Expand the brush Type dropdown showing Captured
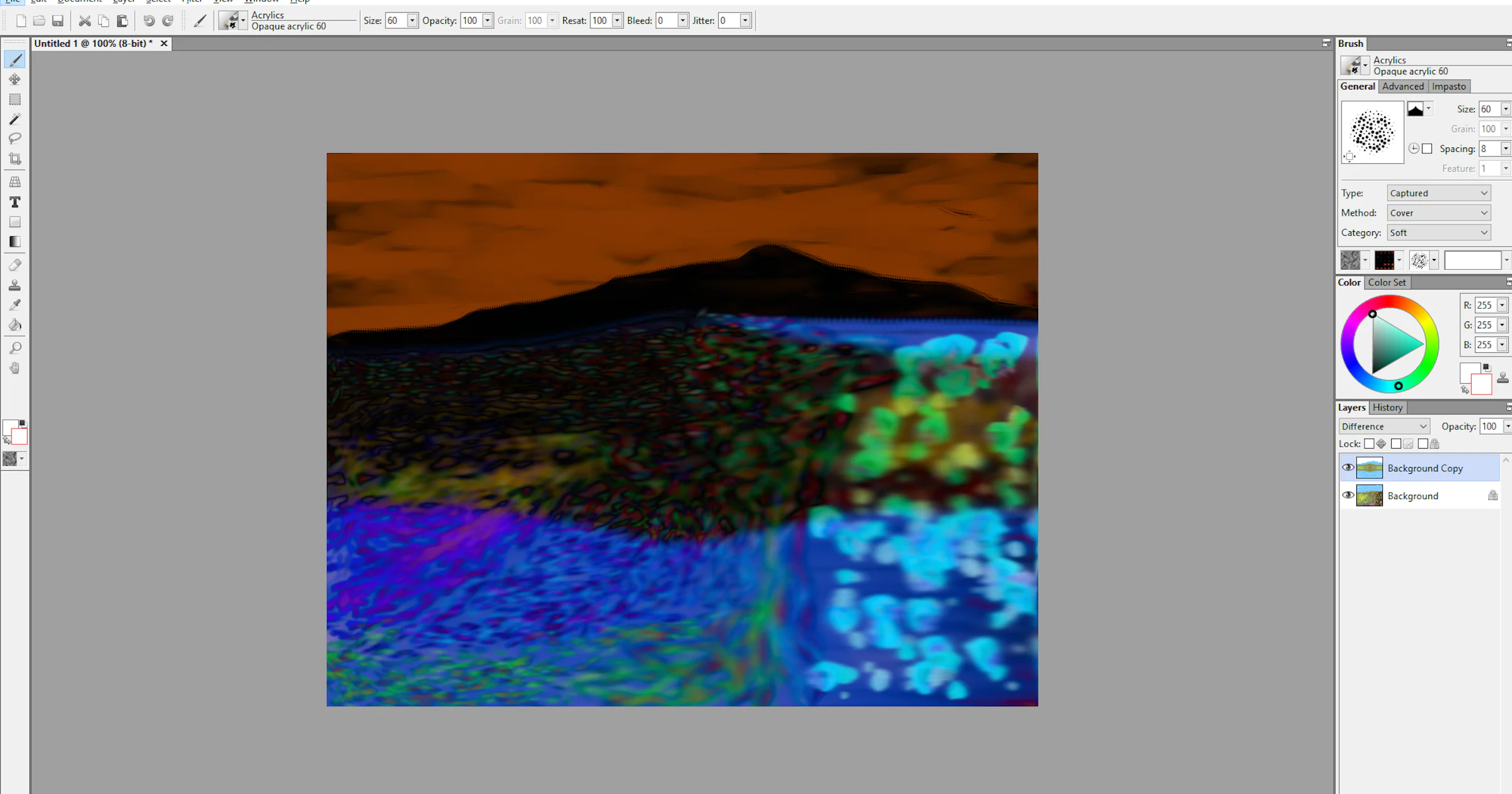 [x=1439, y=193]
